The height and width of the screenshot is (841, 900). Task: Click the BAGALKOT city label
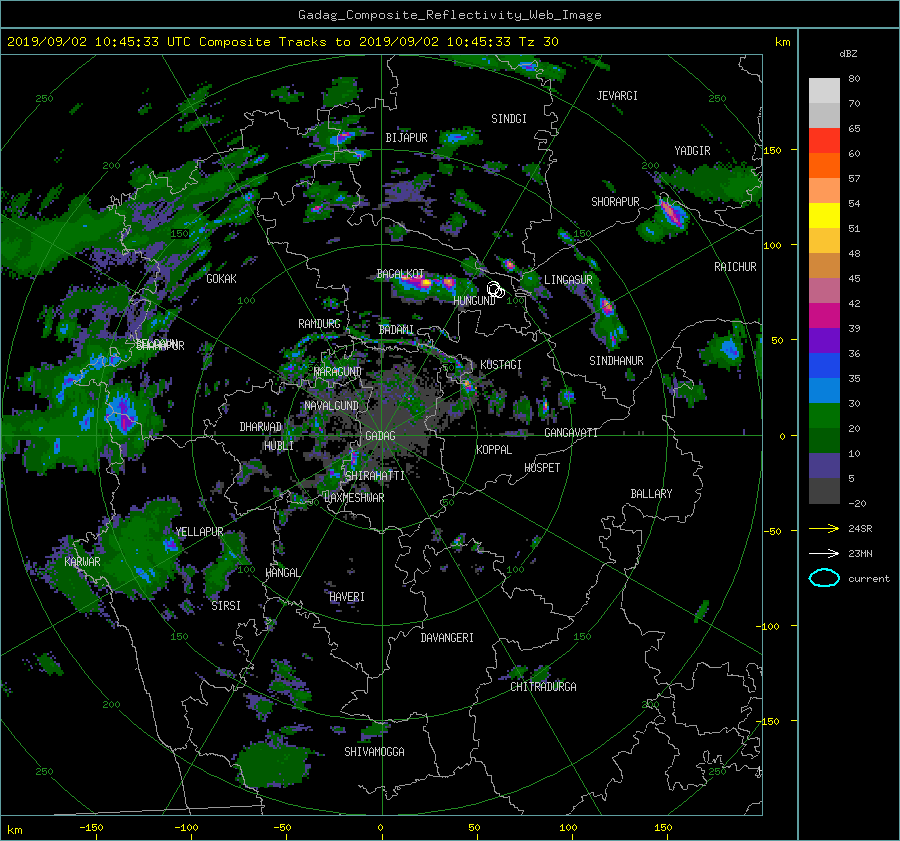click(x=400, y=274)
